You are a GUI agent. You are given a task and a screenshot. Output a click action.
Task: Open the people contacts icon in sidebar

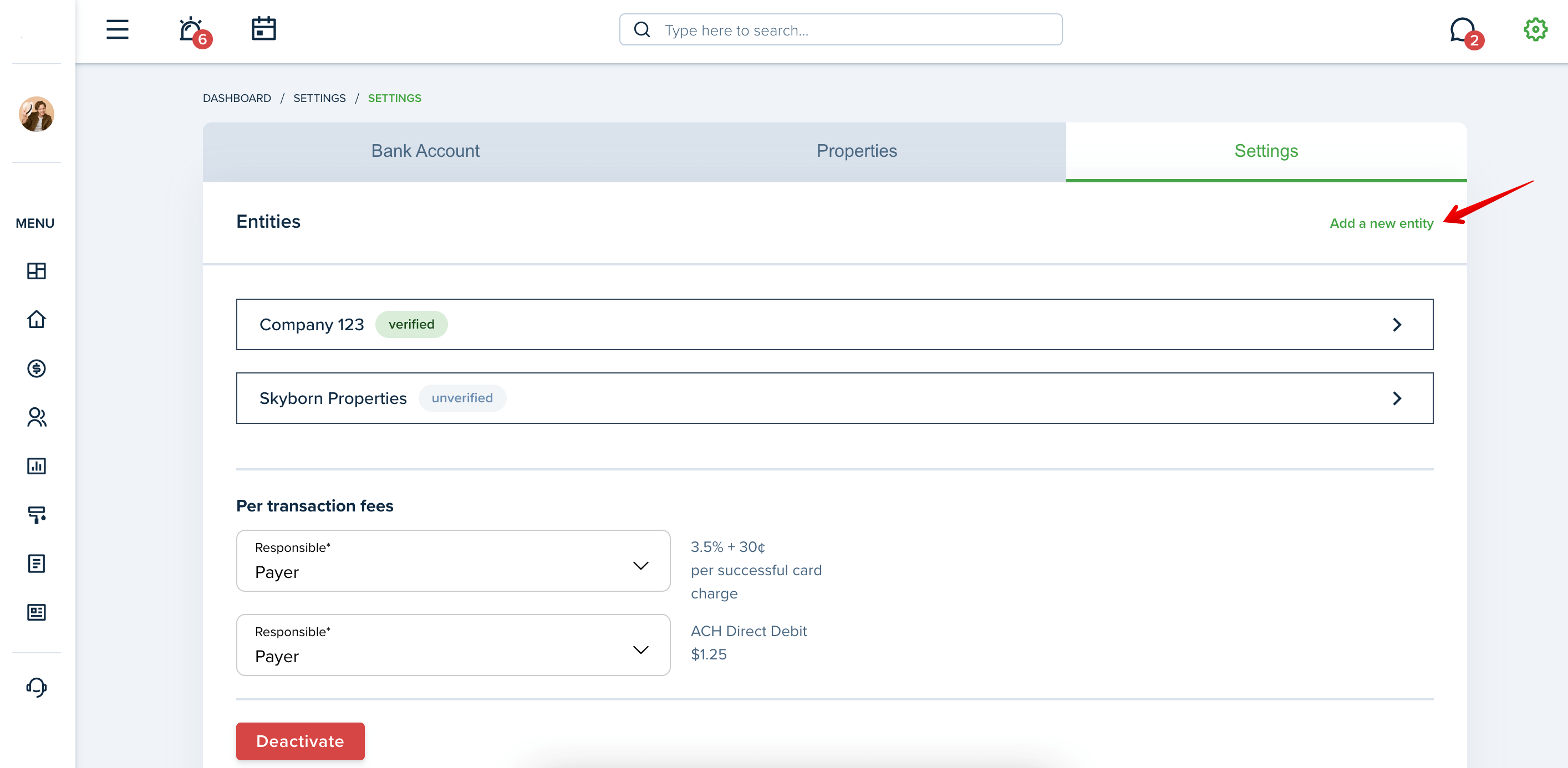pos(37,417)
